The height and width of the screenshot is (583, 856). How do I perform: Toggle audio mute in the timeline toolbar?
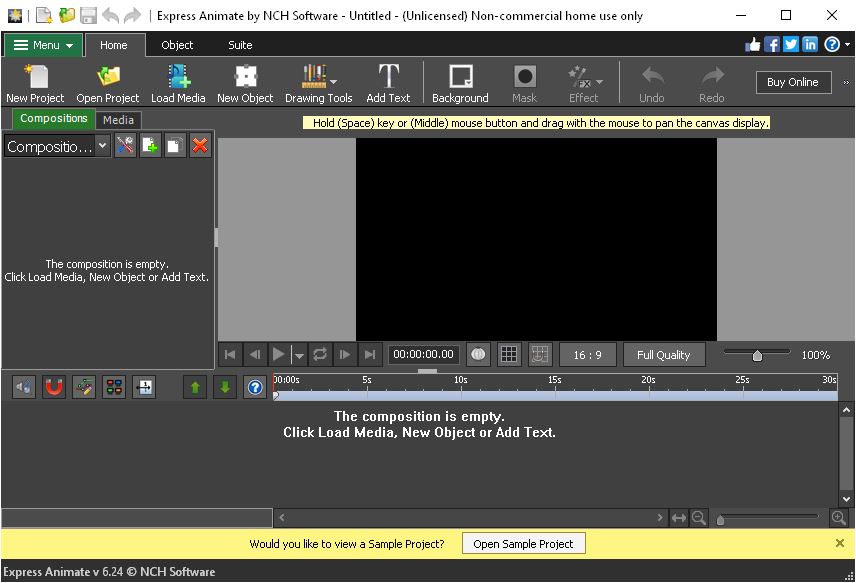(23, 387)
